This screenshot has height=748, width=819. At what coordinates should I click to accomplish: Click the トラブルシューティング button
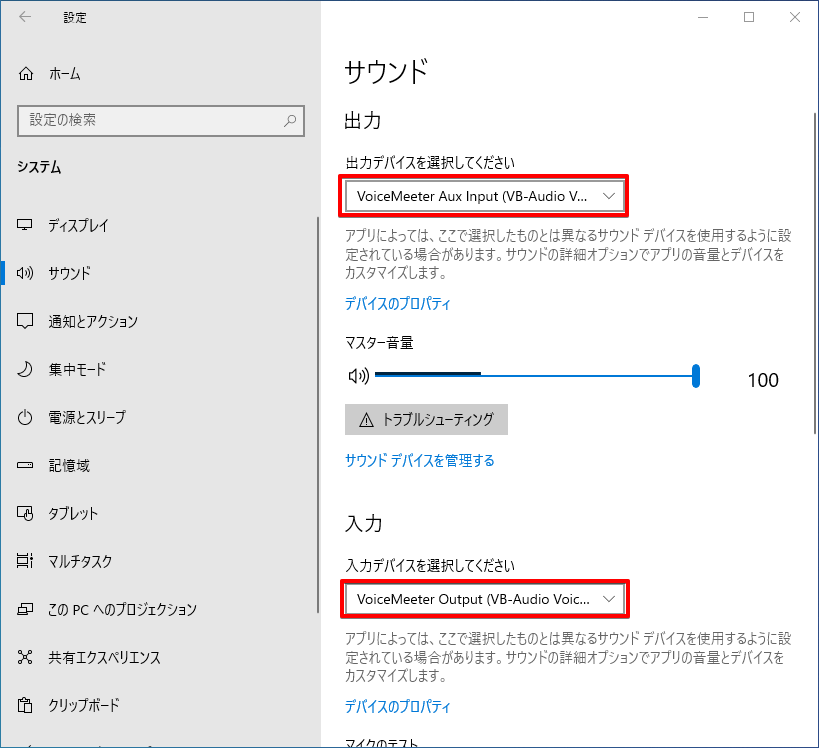[426, 419]
